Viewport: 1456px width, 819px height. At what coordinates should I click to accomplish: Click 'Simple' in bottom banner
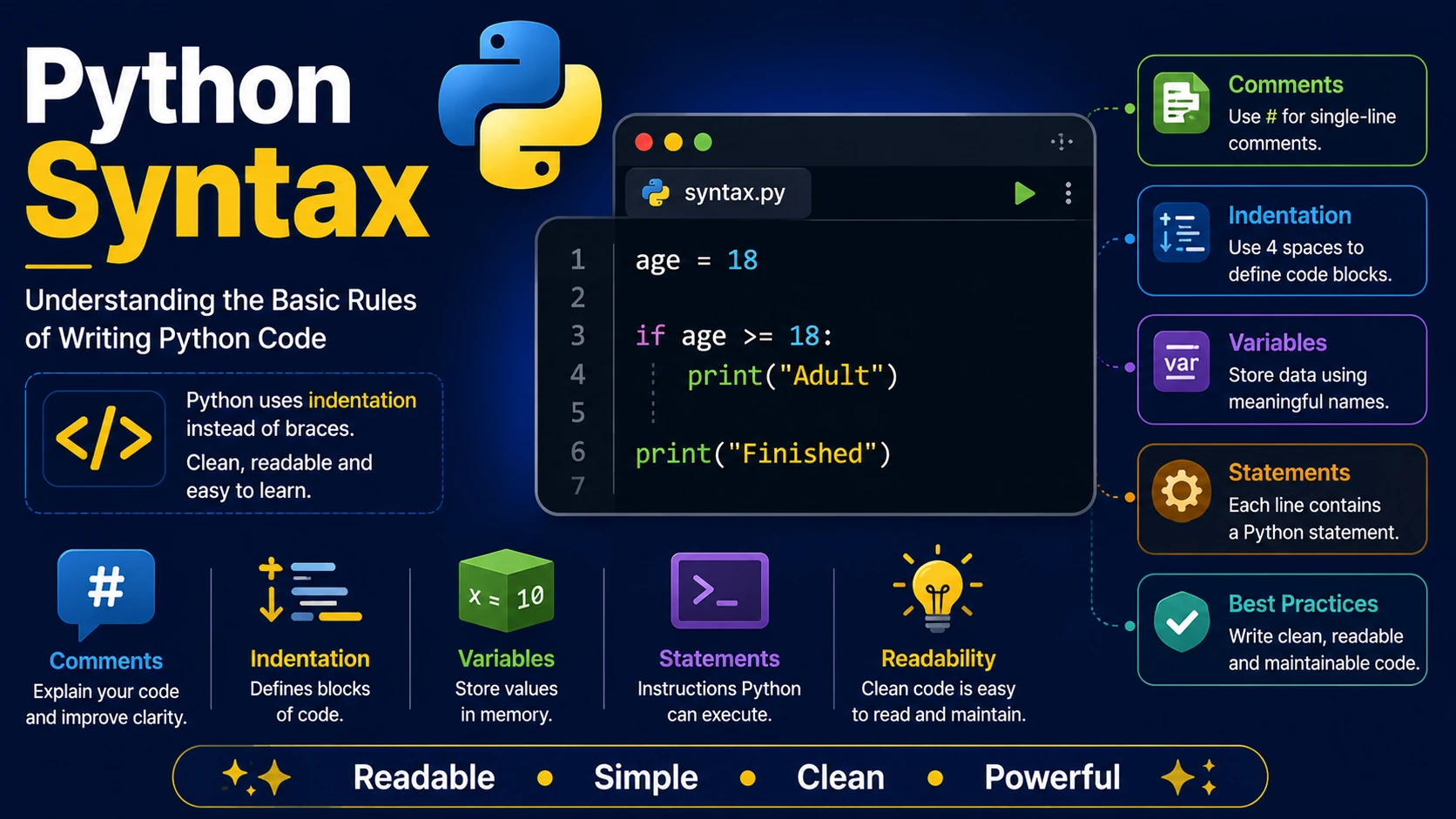645,777
